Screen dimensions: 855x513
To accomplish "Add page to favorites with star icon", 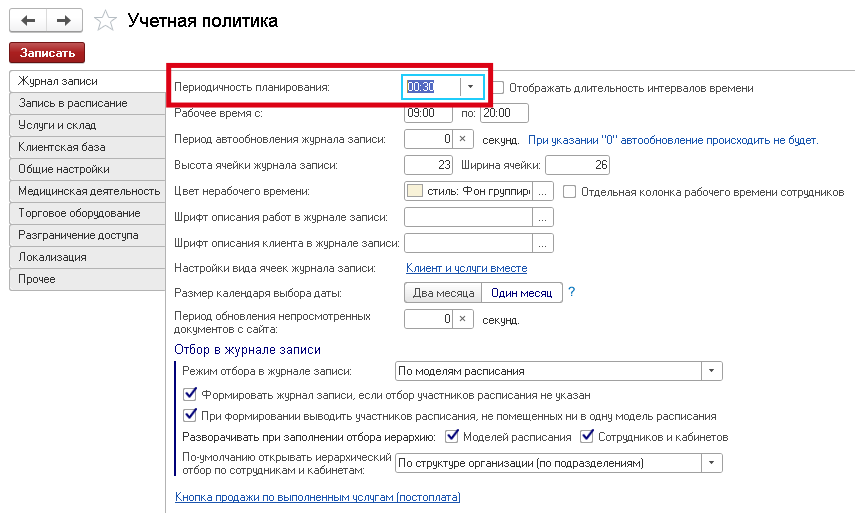I will [103, 20].
